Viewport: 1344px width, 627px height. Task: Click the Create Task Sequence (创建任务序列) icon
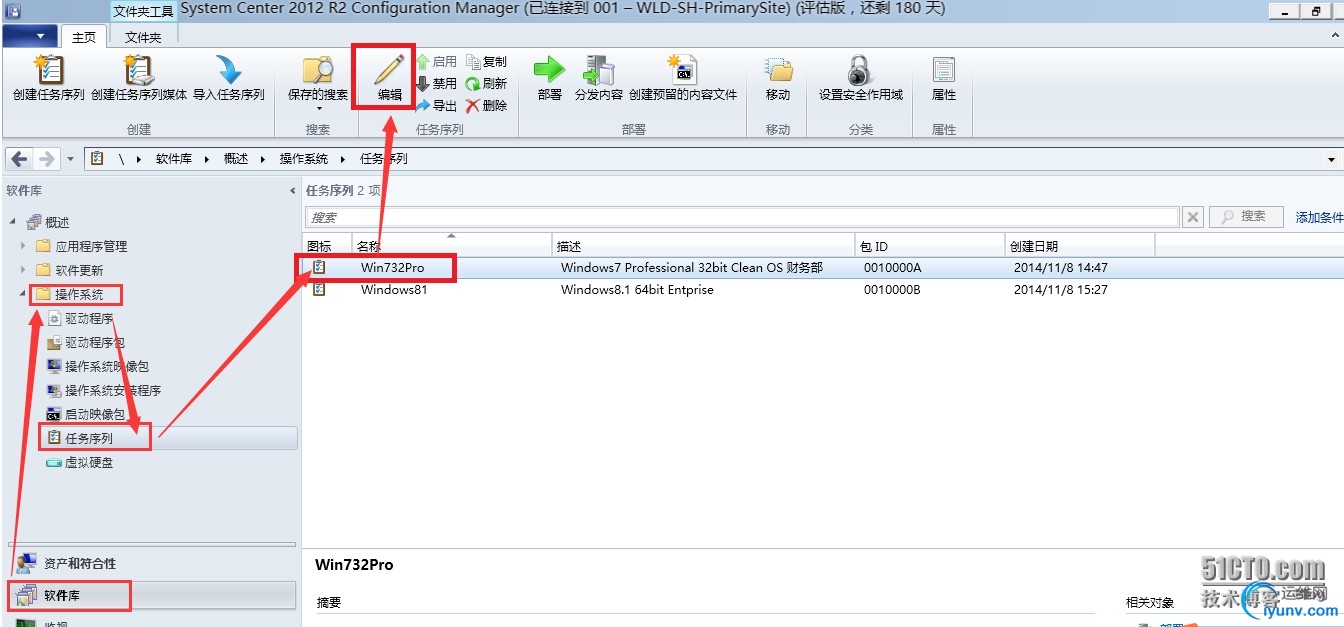click(48, 70)
